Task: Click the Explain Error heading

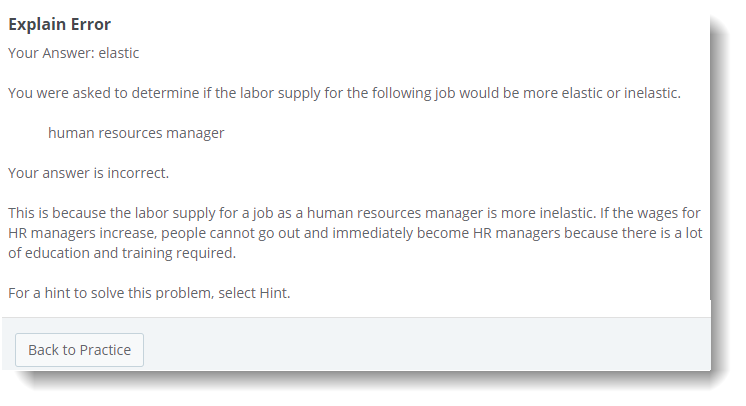Action: [59, 24]
